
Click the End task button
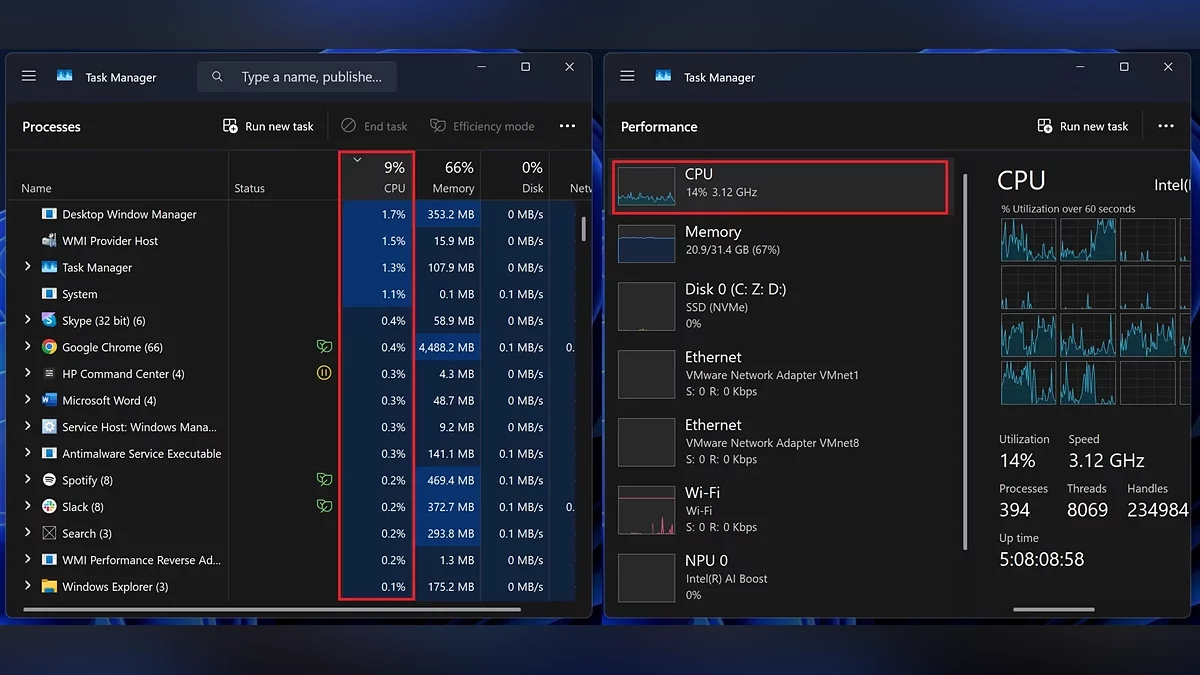(x=375, y=126)
